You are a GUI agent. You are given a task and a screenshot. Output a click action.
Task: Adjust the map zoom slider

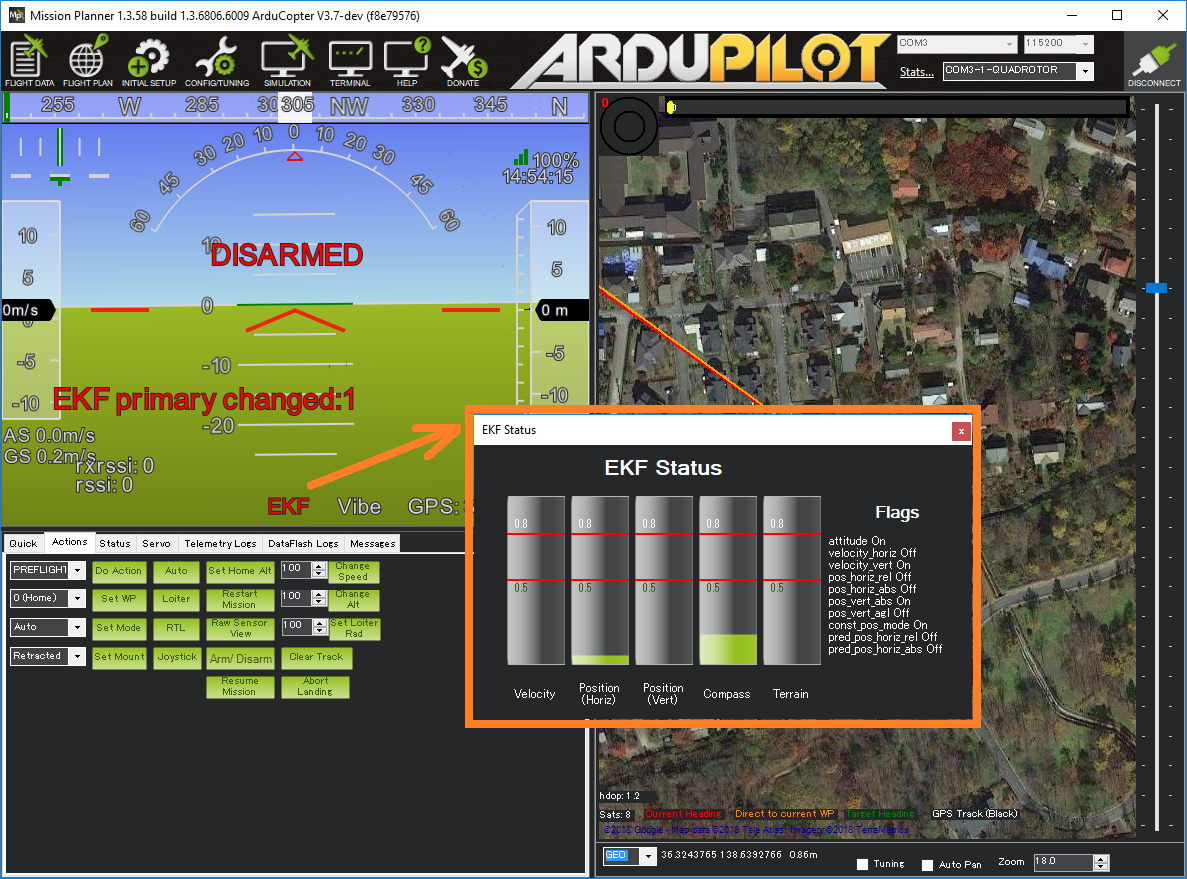(x=1157, y=288)
